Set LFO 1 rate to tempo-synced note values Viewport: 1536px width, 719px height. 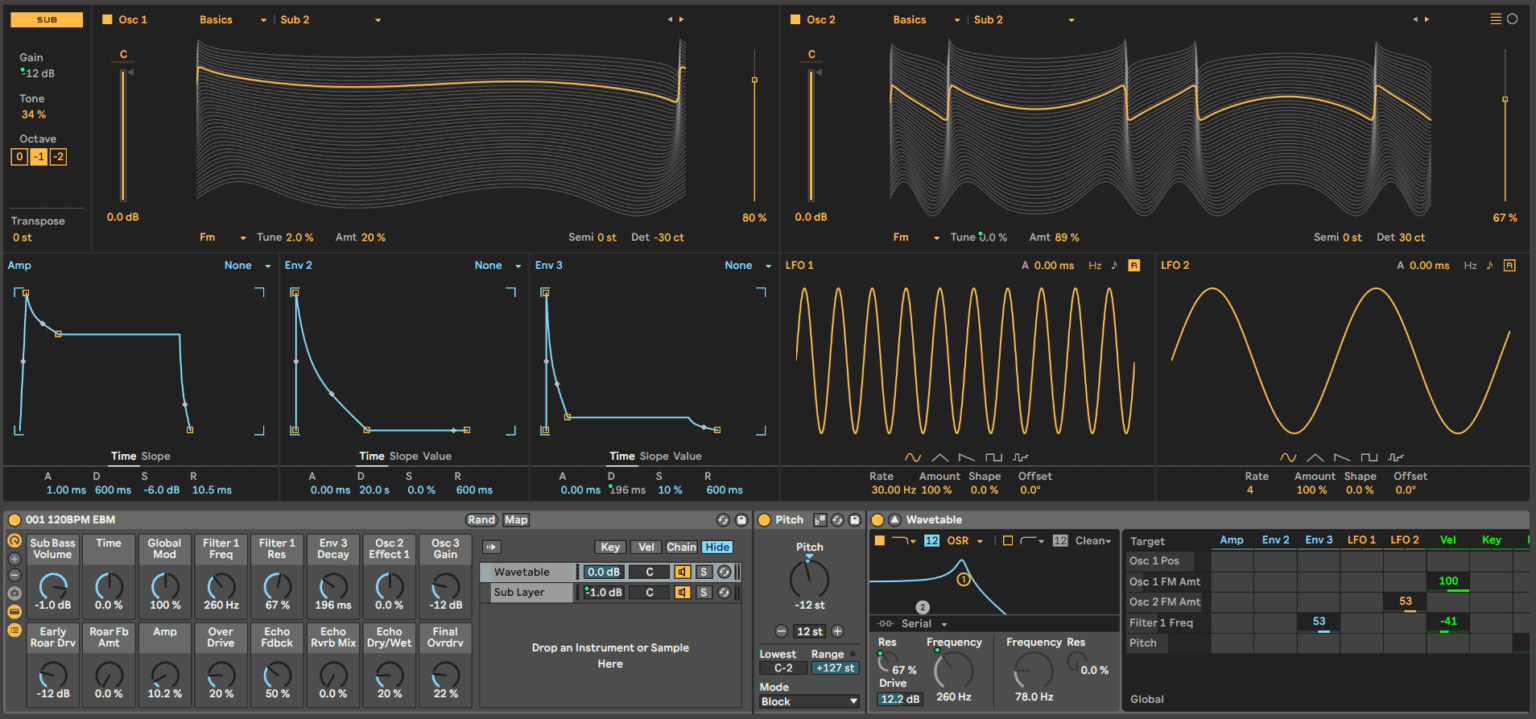point(1113,265)
